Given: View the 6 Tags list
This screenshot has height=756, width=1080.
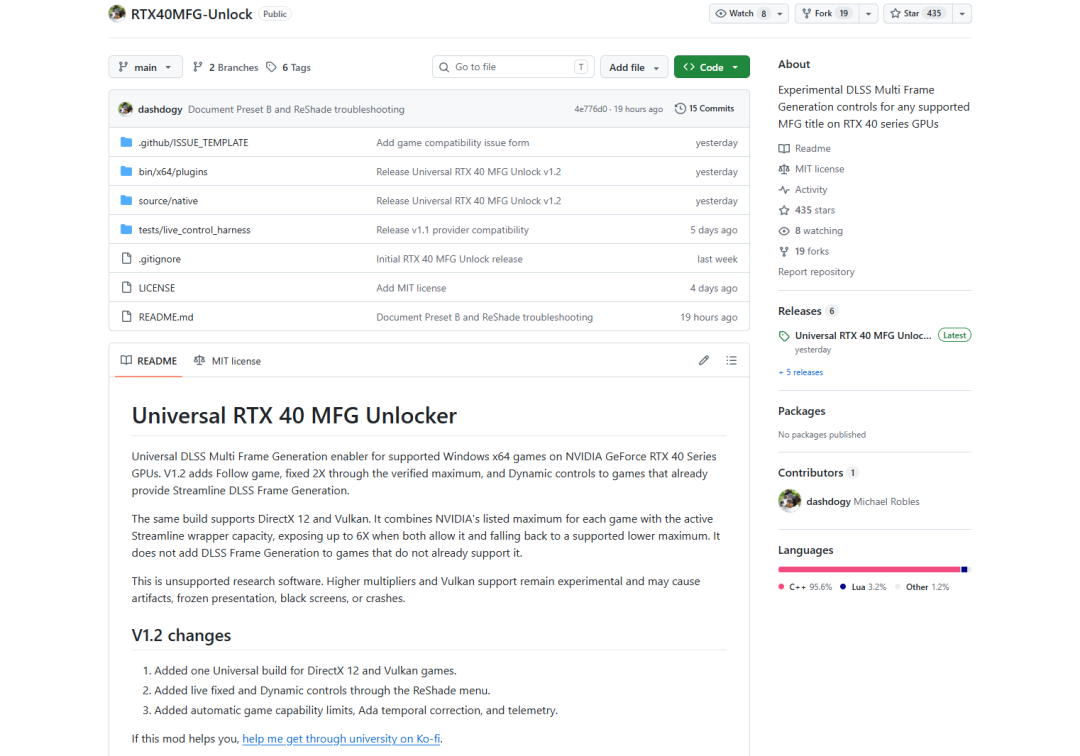Looking at the screenshot, I should 289,67.
